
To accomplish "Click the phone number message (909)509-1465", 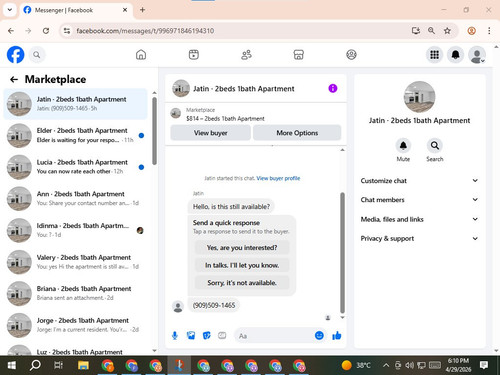I will [214, 305].
